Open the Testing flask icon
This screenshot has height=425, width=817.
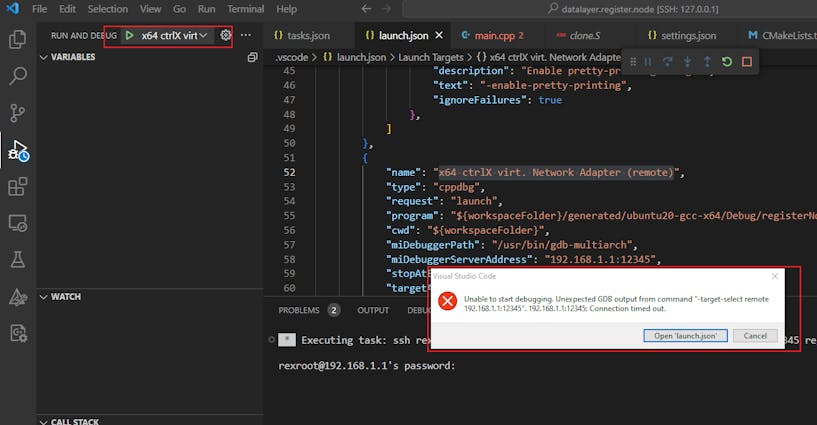click(x=17, y=260)
